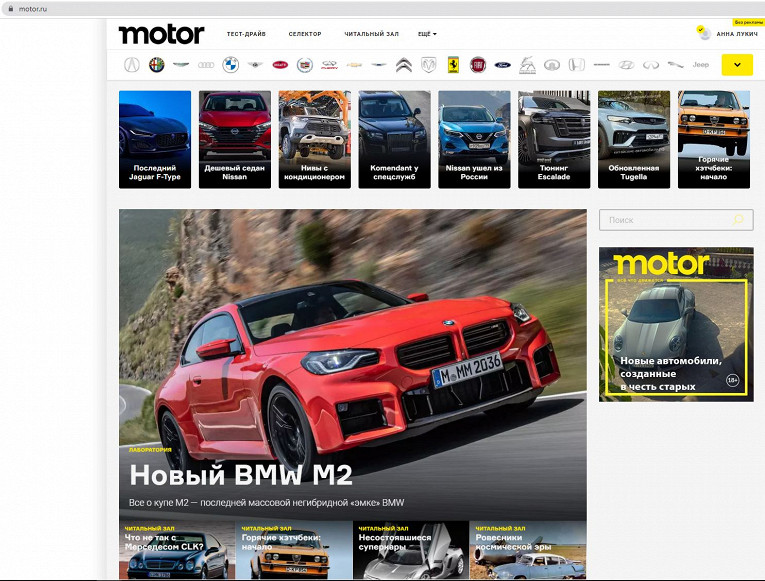Expand brands list with yellow chevron button

pyautogui.click(x=737, y=64)
